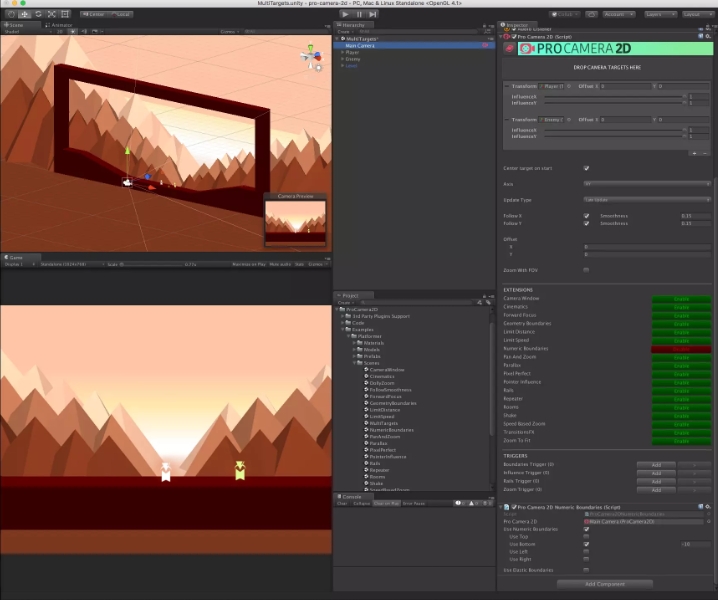Select the Rect Transform tool

(x=65, y=14)
